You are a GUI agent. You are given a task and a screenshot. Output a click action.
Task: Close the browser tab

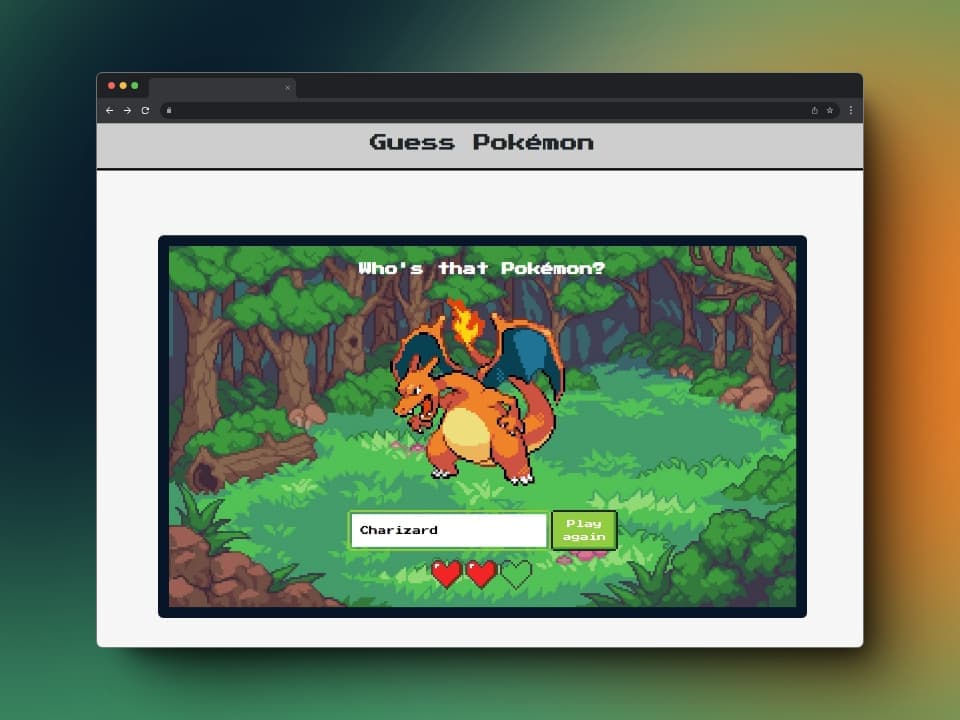pyautogui.click(x=287, y=88)
